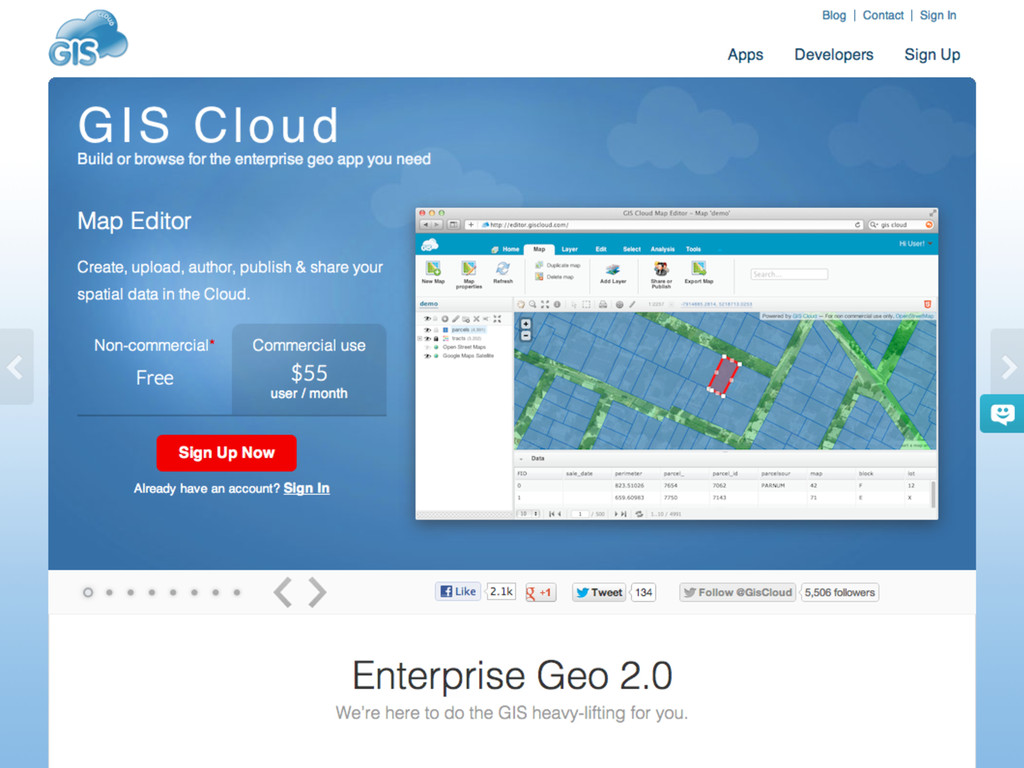This screenshot has height=768, width=1024.
Task: Zoom out with the map minus button
Action: coord(526,336)
